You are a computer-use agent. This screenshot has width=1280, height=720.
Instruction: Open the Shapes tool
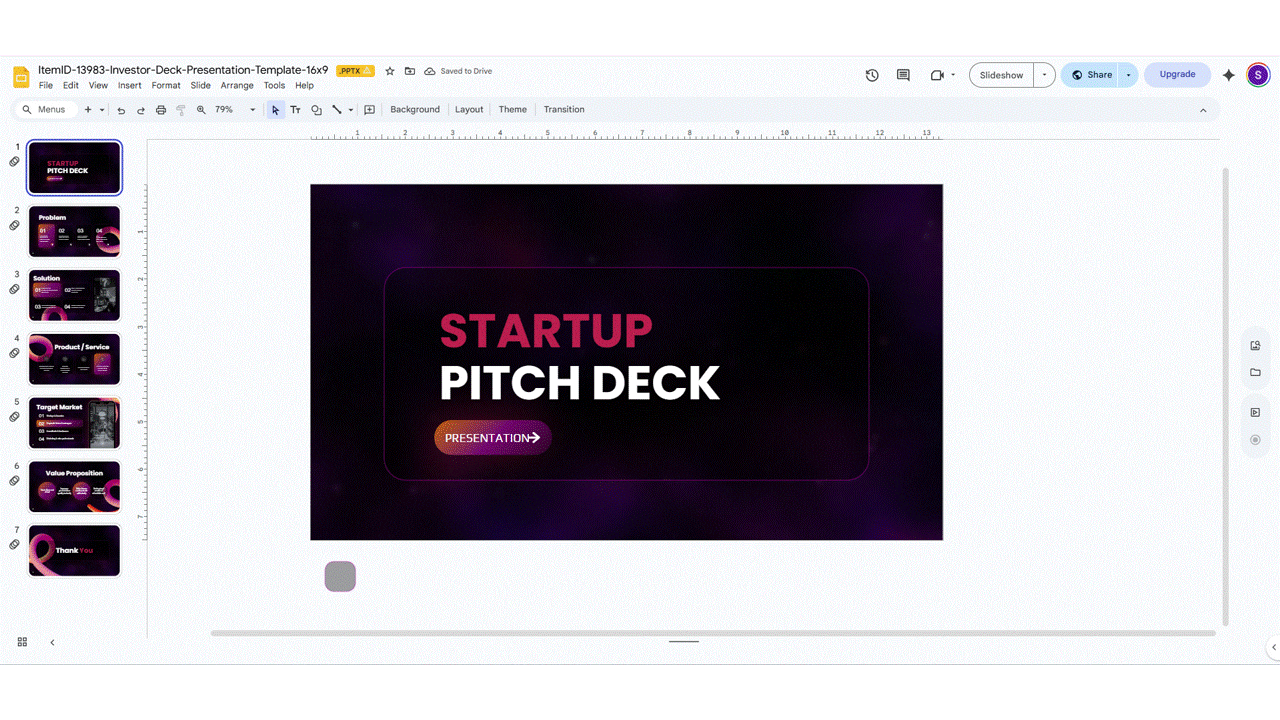[316, 109]
